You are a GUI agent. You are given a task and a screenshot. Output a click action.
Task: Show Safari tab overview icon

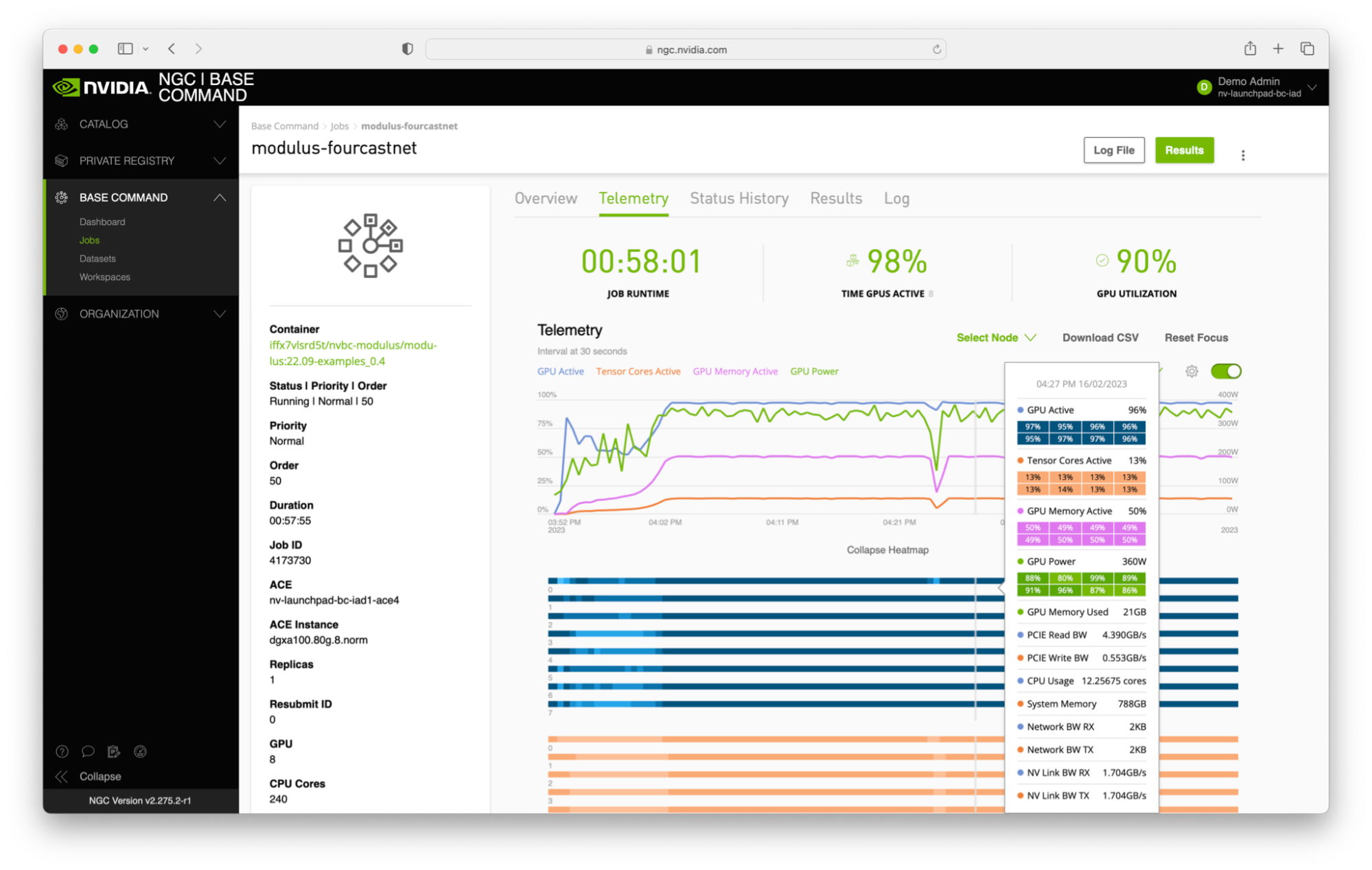click(1307, 49)
